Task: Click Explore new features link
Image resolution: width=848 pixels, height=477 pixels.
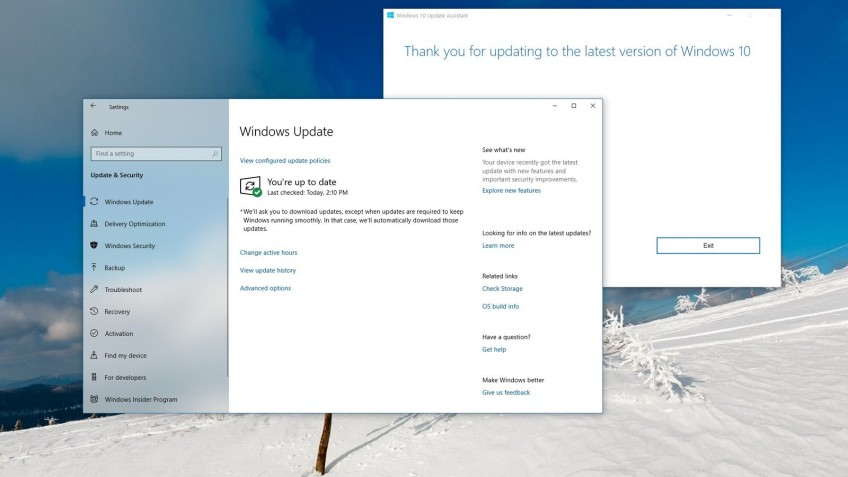Action: tap(511, 190)
